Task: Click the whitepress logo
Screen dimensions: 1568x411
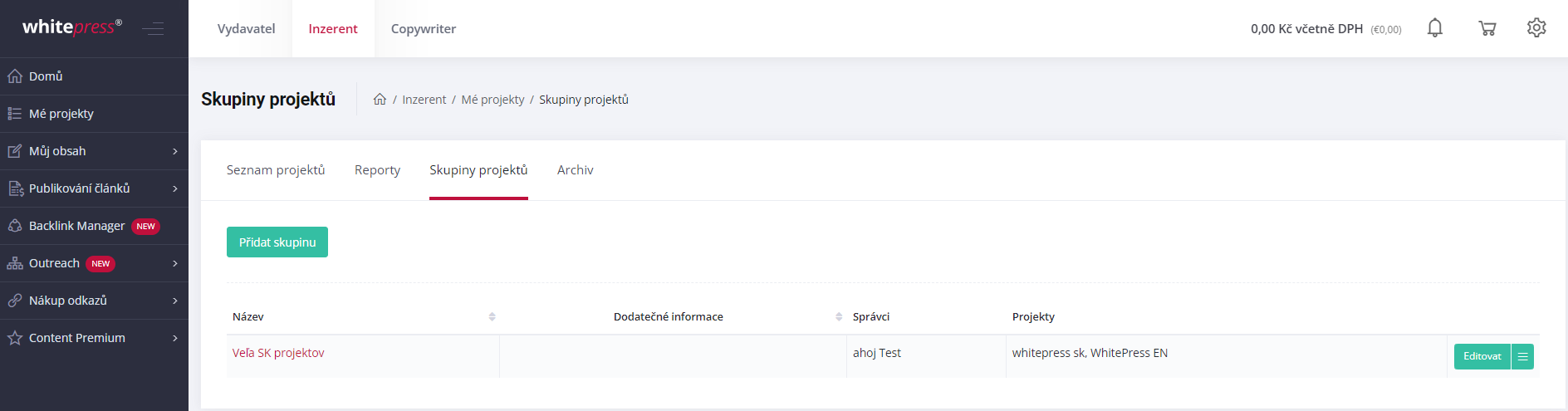Action: (72, 27)
